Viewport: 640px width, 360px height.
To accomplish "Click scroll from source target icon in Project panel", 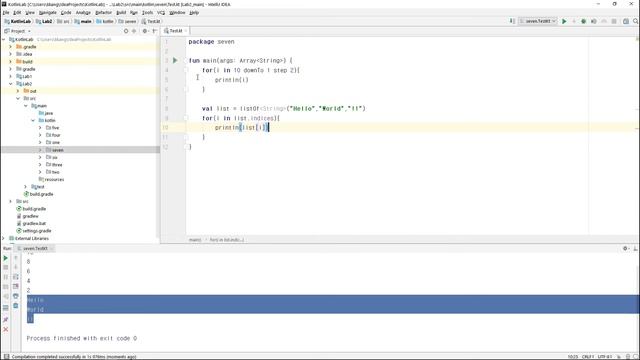I will click(x=126, y=31).
